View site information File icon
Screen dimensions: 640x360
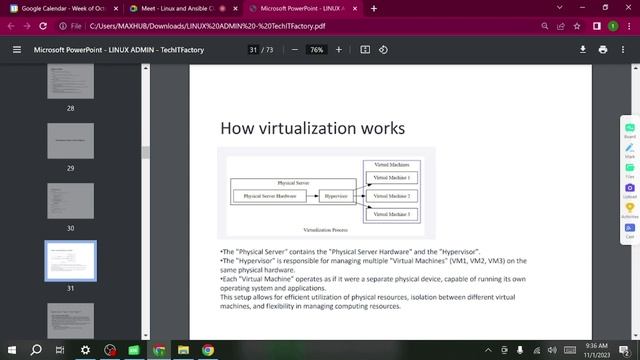point(70,26)
